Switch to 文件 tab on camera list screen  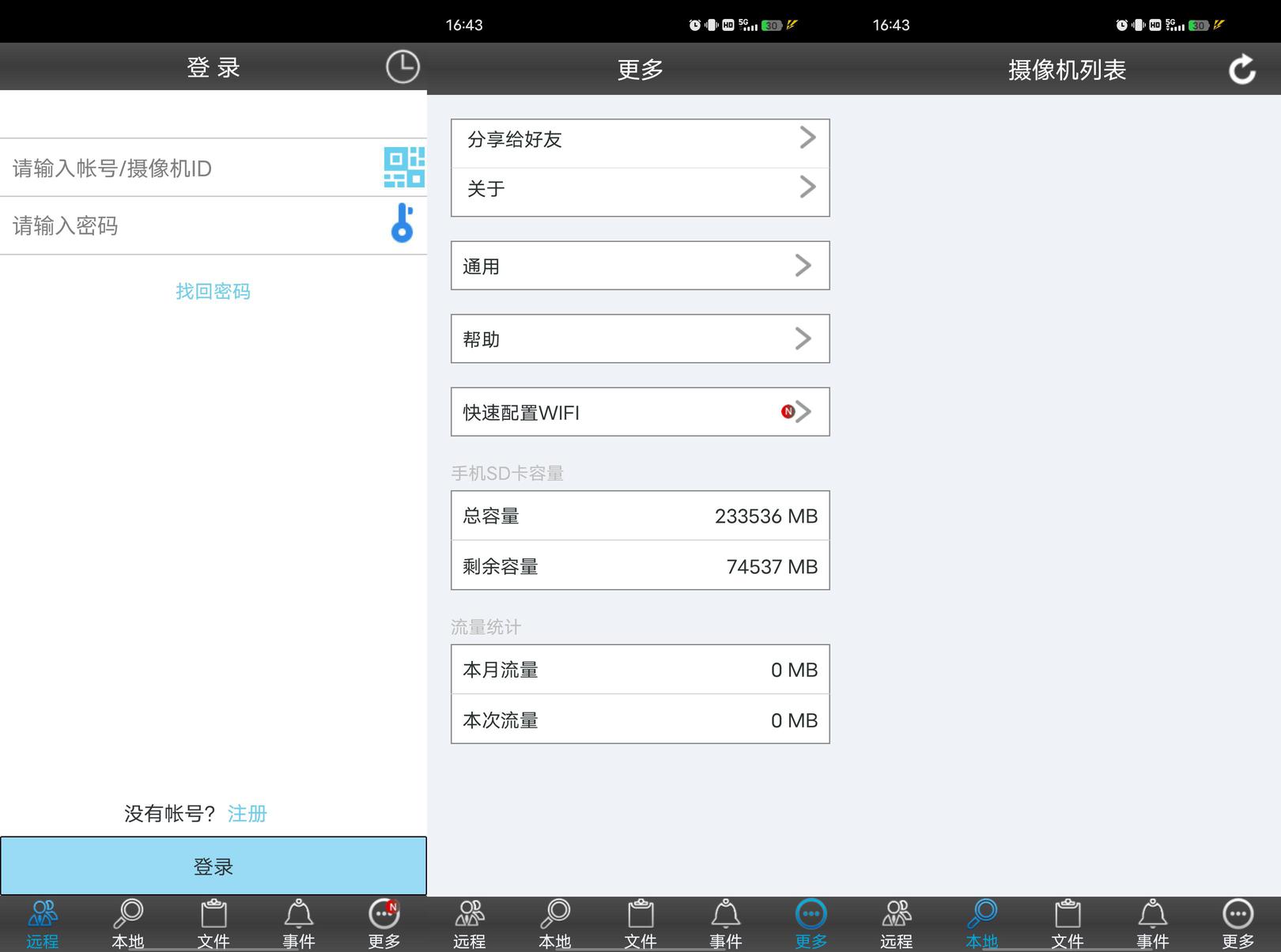pyautogui.click(x=1067, y=922)
